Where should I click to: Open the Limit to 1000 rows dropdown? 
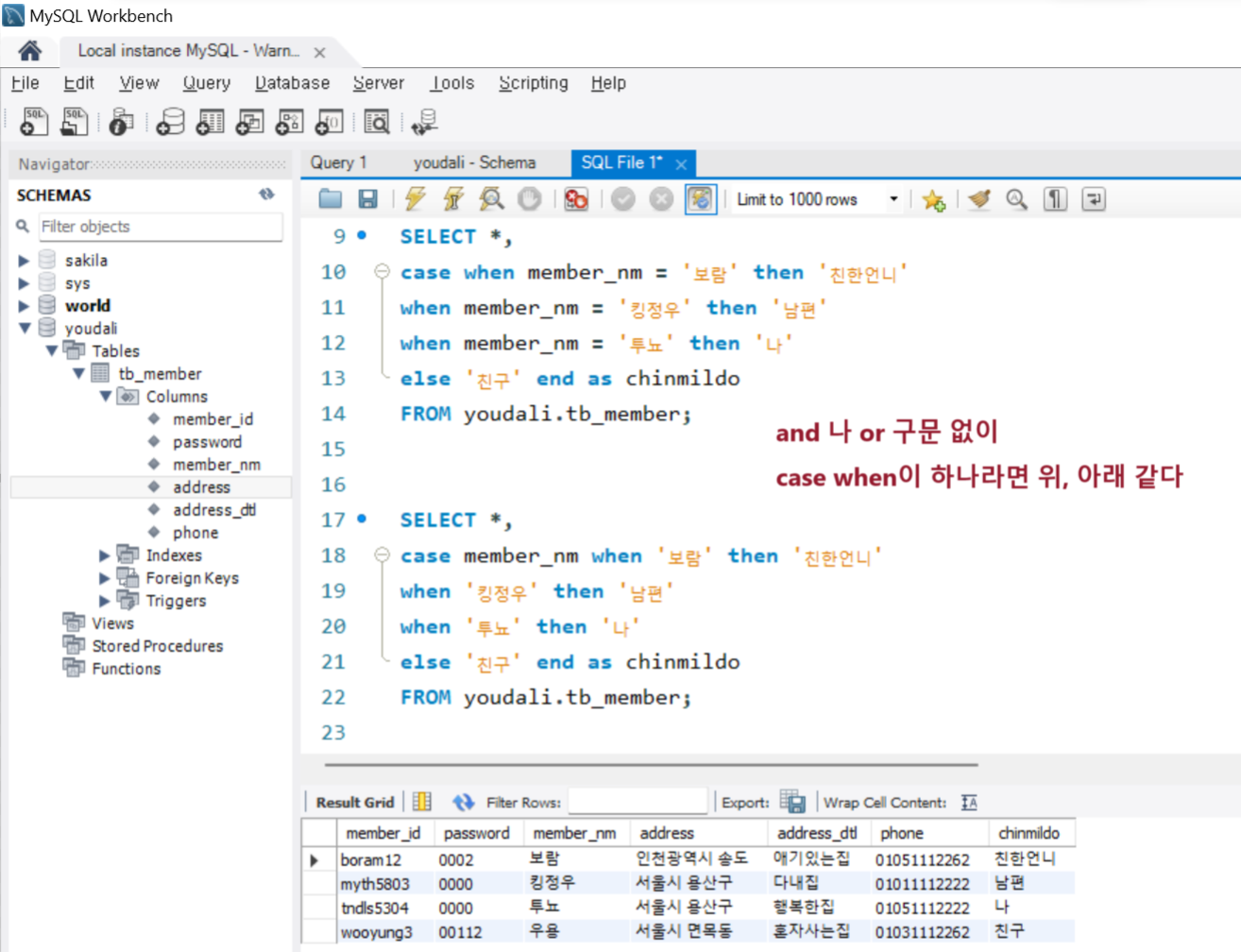pyautogui.click(x=892, y=199)
